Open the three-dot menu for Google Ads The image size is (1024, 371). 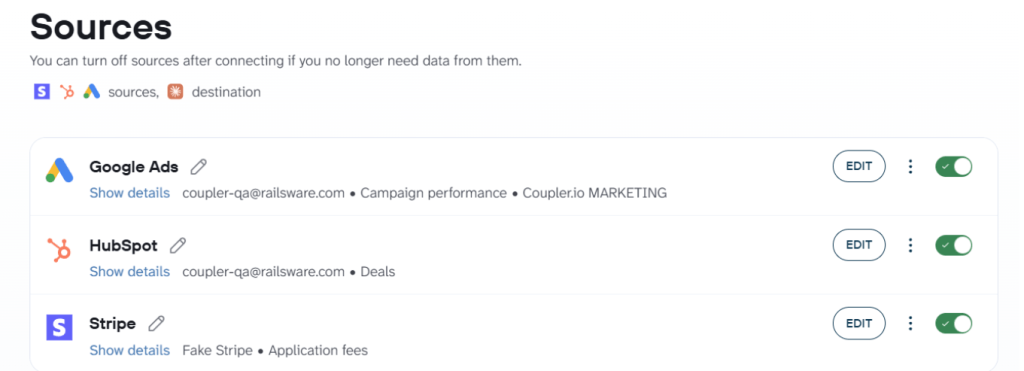[x=910, y=167]
